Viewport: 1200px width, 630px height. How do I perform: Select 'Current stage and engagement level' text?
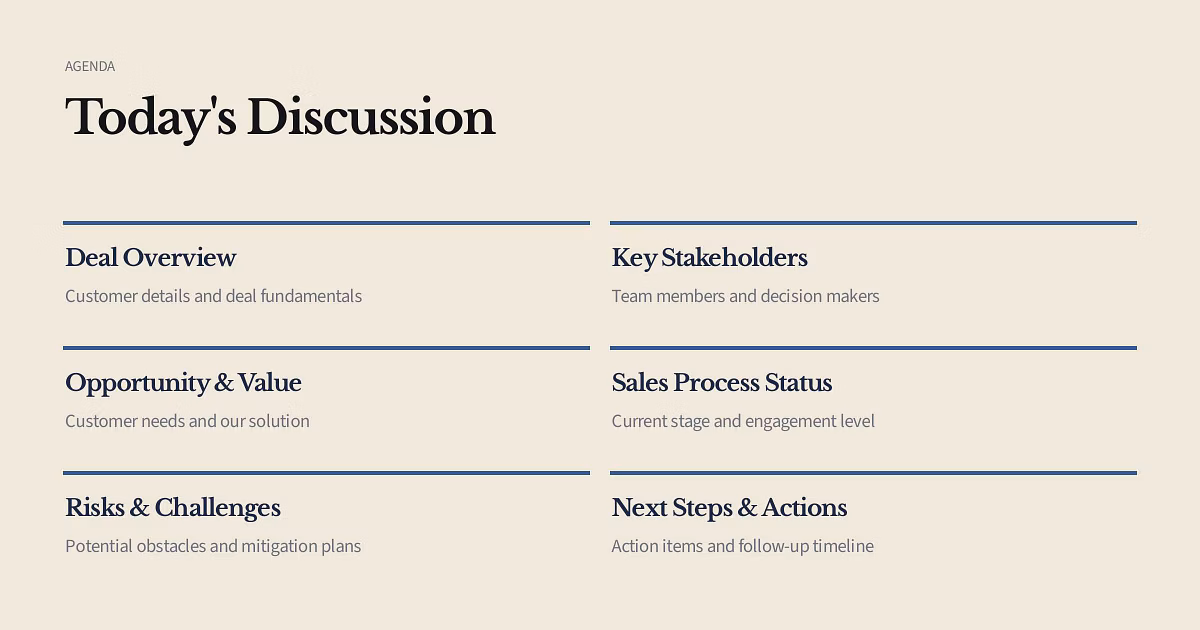pos(743,421)
